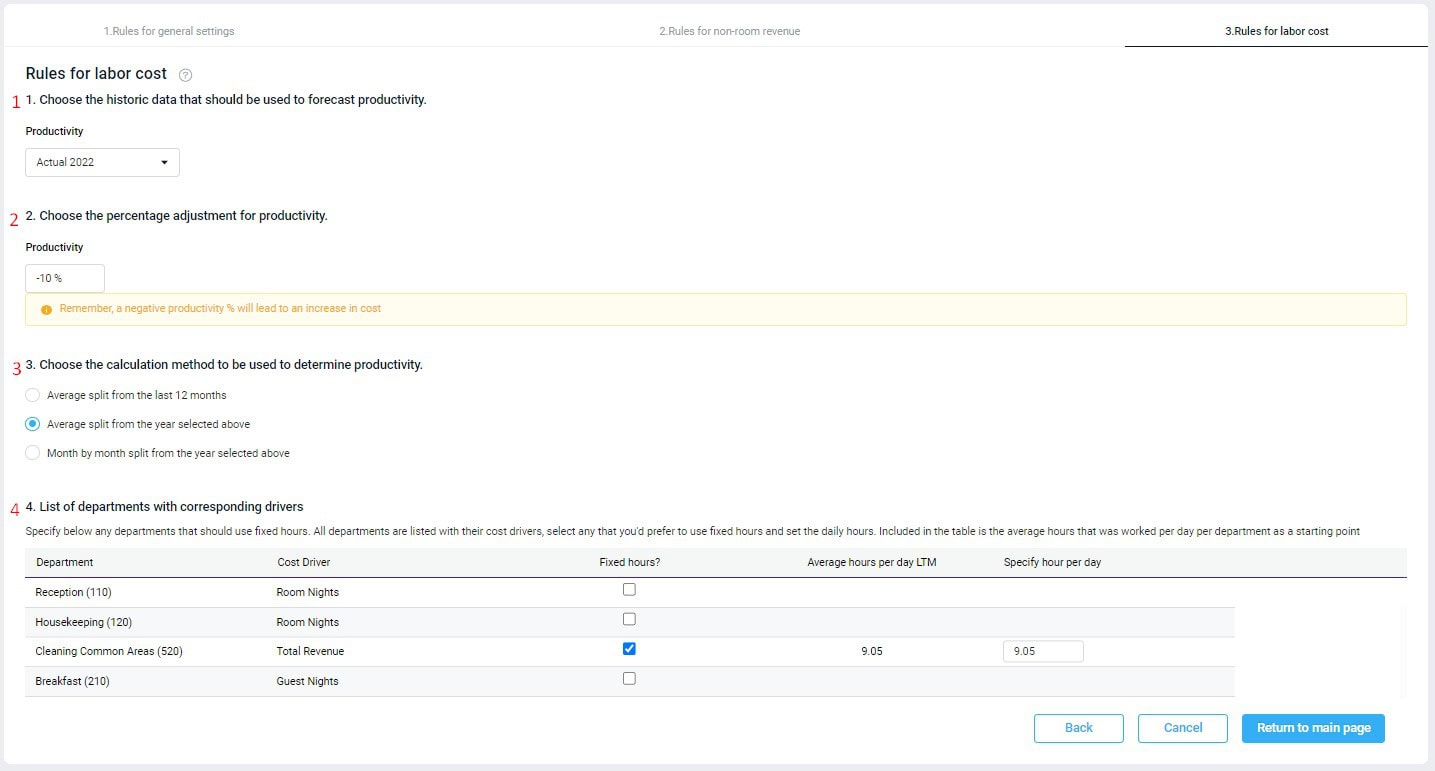The height and width of the screenshot is (771, 1435).
Task: Click the Cancel button
Action: [x=1182, y=728]
